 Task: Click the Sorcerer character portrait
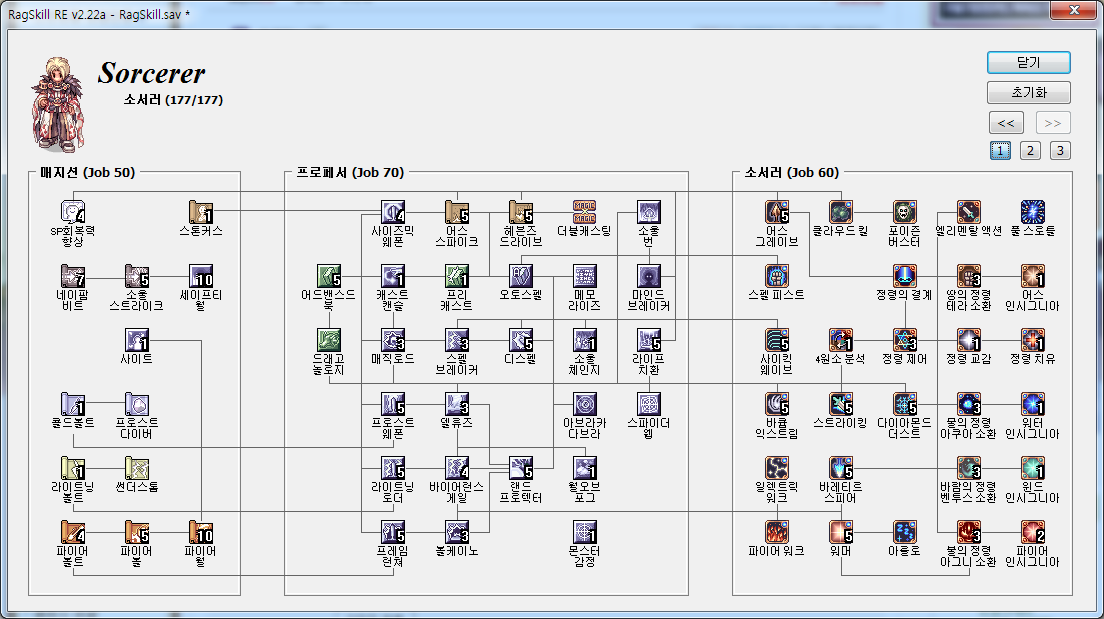[x=58, y=104]
